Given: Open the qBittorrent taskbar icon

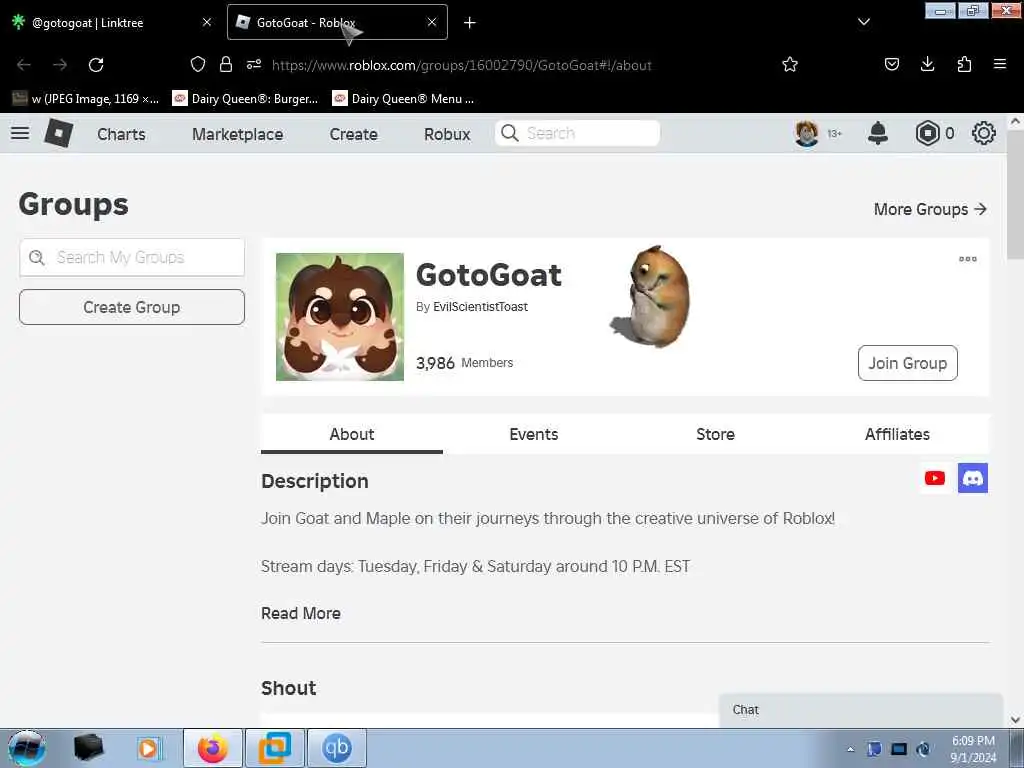Looking at the screenshot, I should pyautogui.click(x=337, y=748).
